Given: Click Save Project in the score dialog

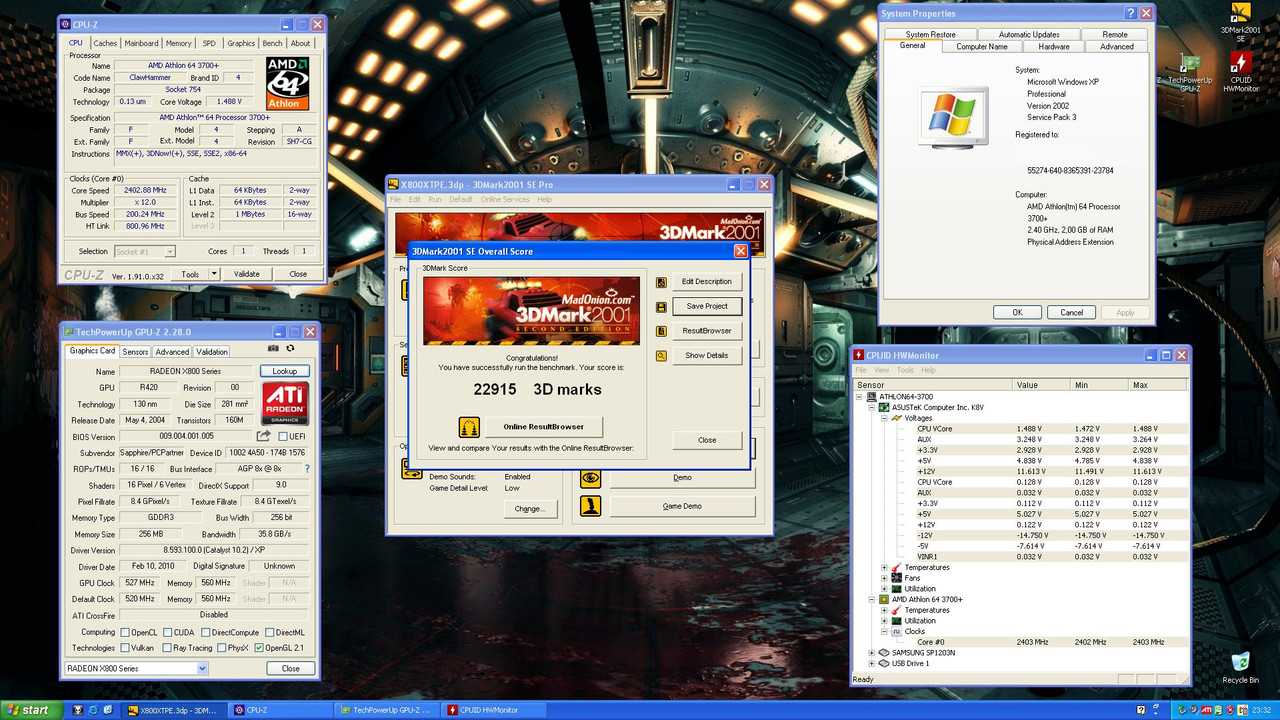Looking at the screenshot, I should click(707, 306).
